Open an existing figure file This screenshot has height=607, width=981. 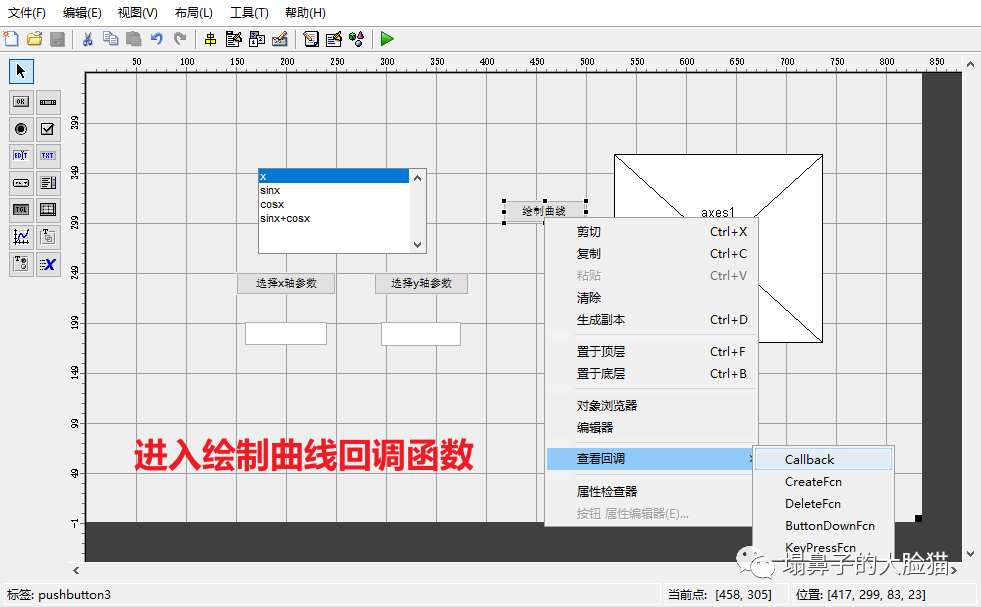[34, 39]
